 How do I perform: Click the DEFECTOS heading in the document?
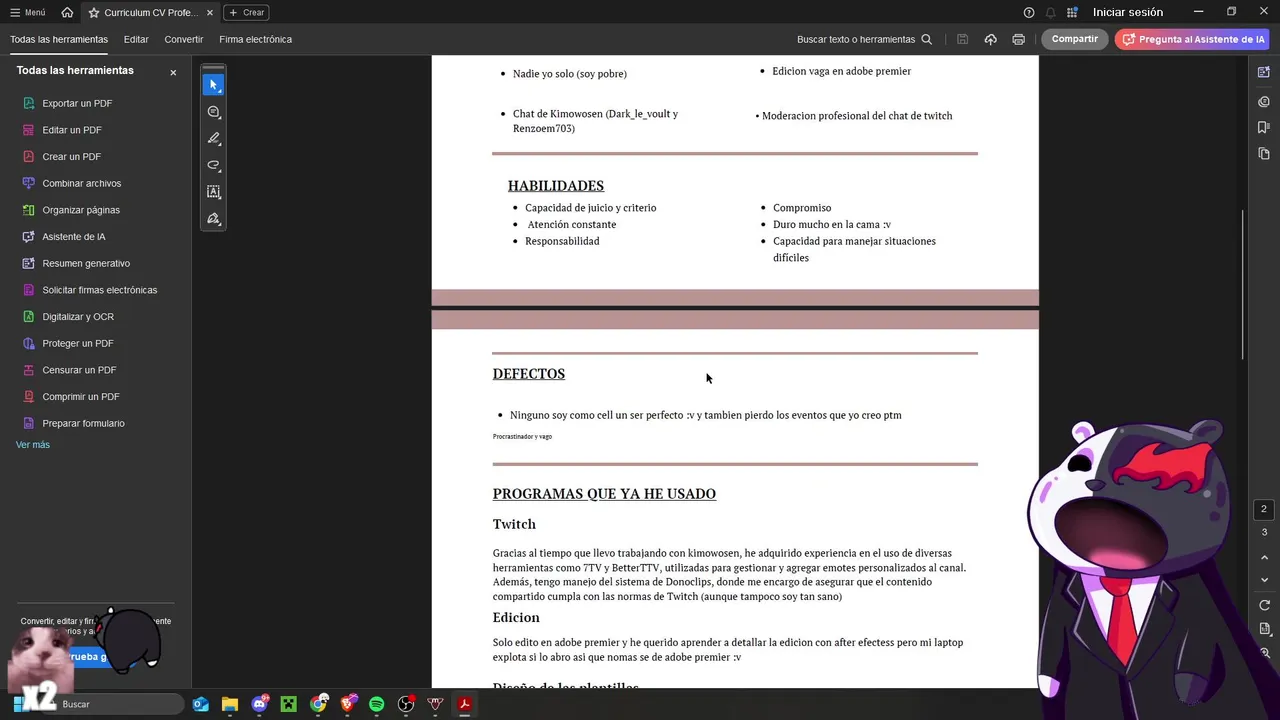tap(528, 374)
